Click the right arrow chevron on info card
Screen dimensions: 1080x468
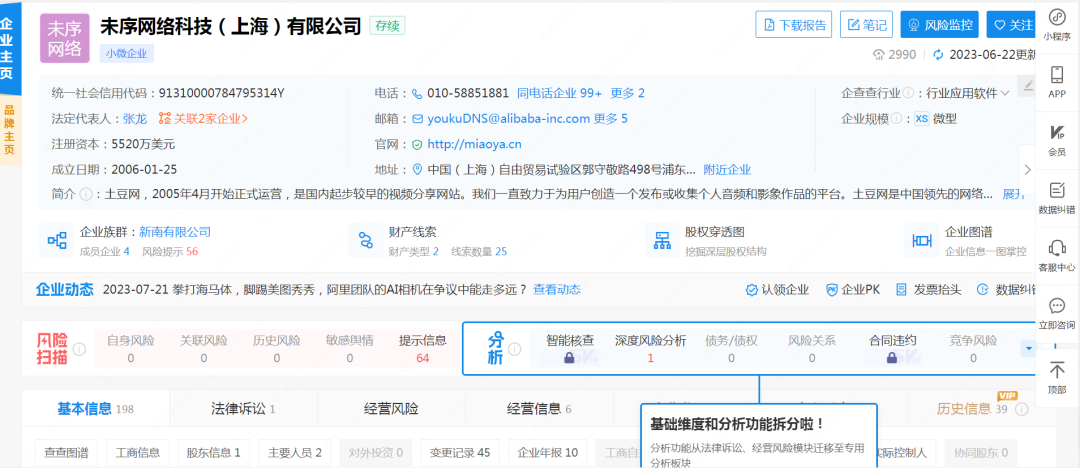click(x=1028, y=170)
